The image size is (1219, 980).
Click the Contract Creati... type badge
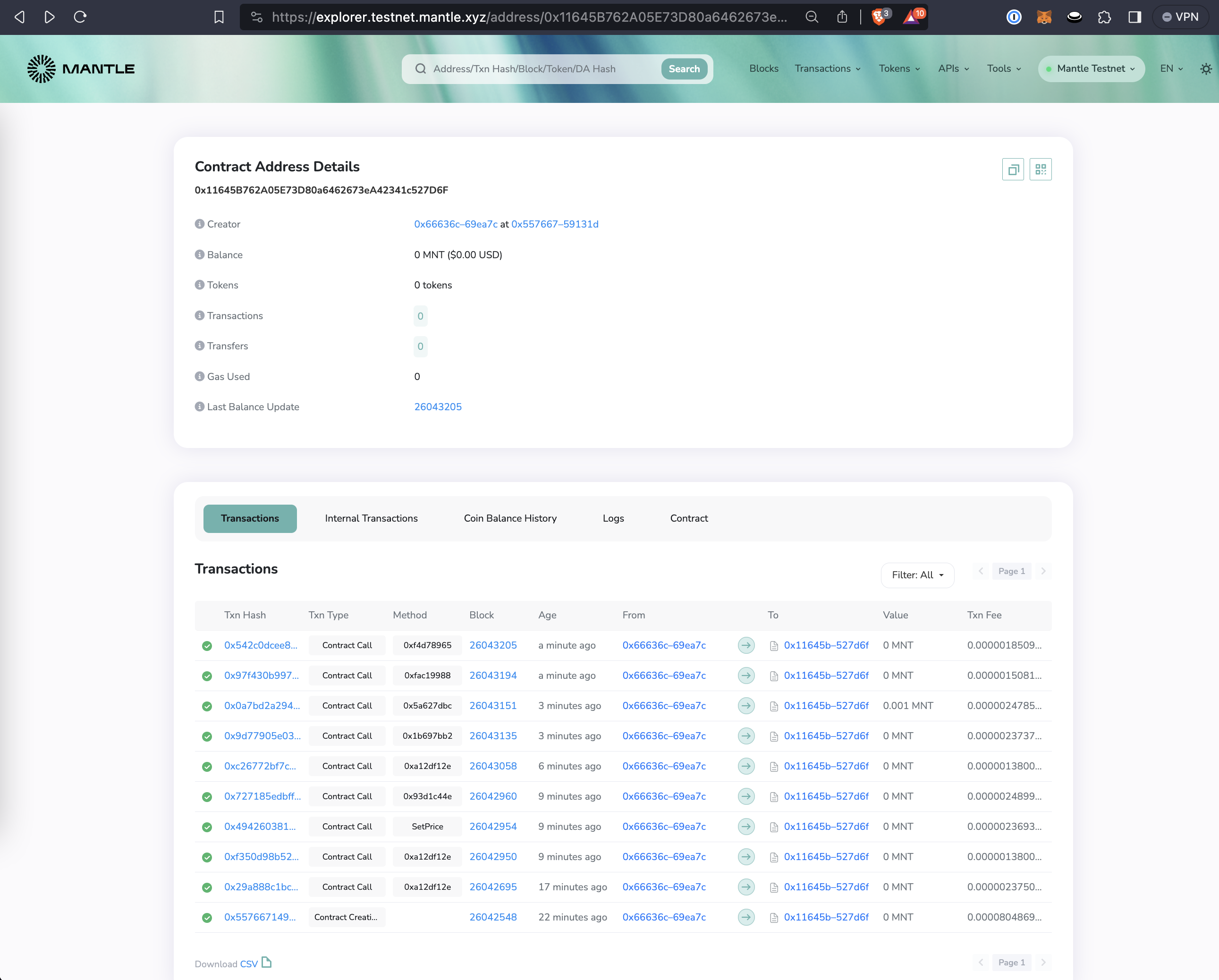coord(347,917)
